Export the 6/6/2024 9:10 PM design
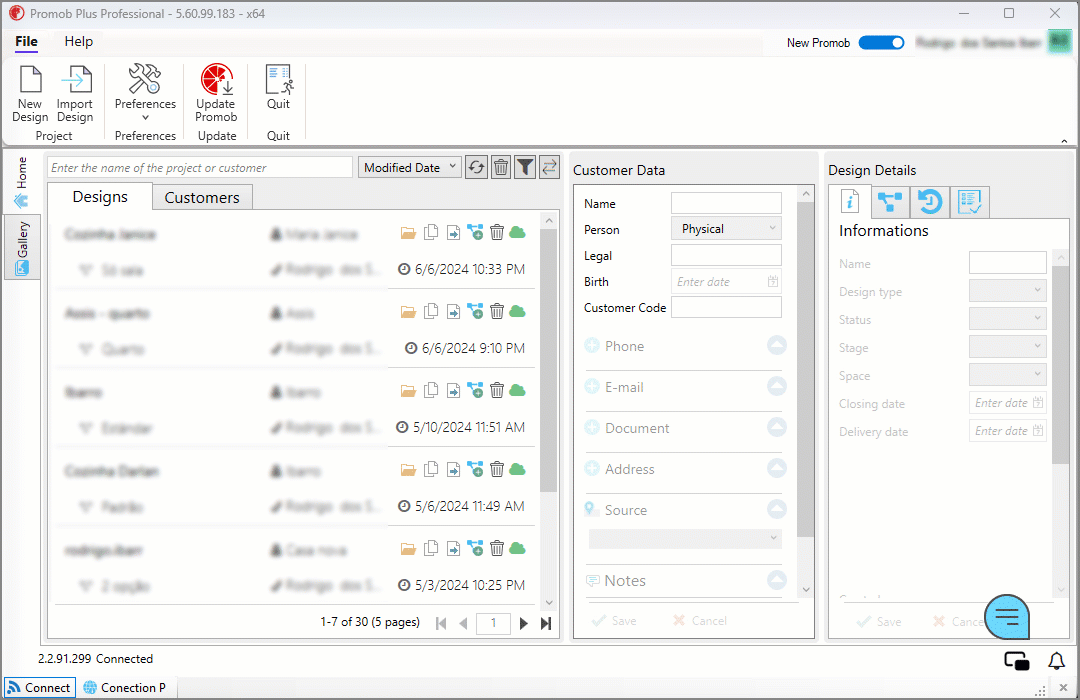The width and height of the screenshot is (1080, 700). pos(453,312)
